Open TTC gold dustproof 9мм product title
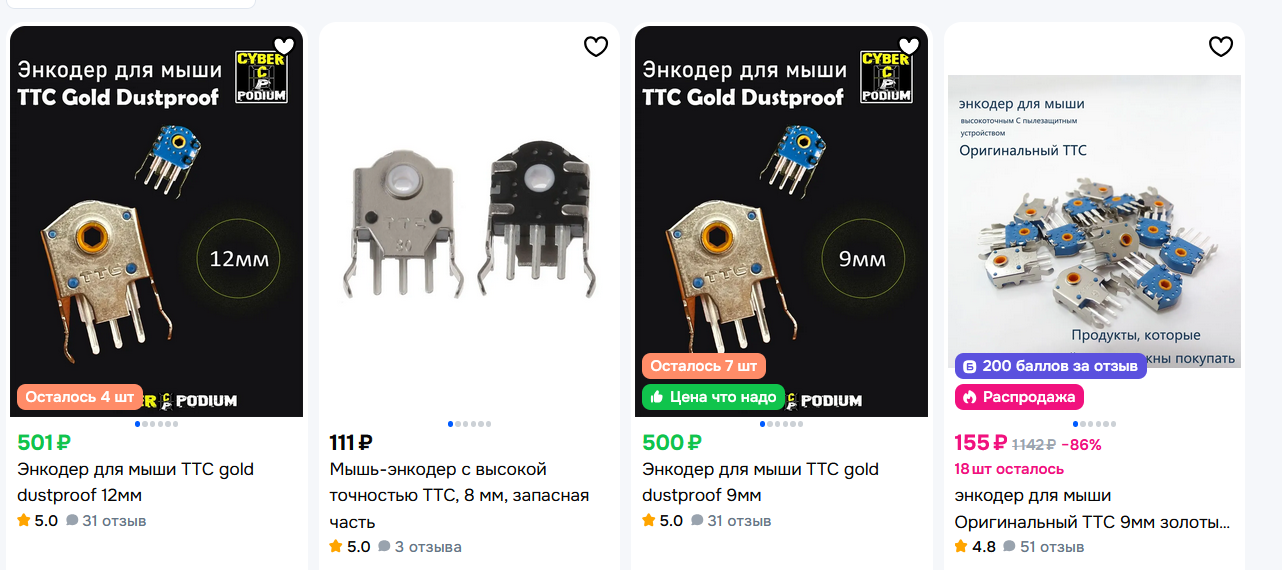 tap(761, 482)
